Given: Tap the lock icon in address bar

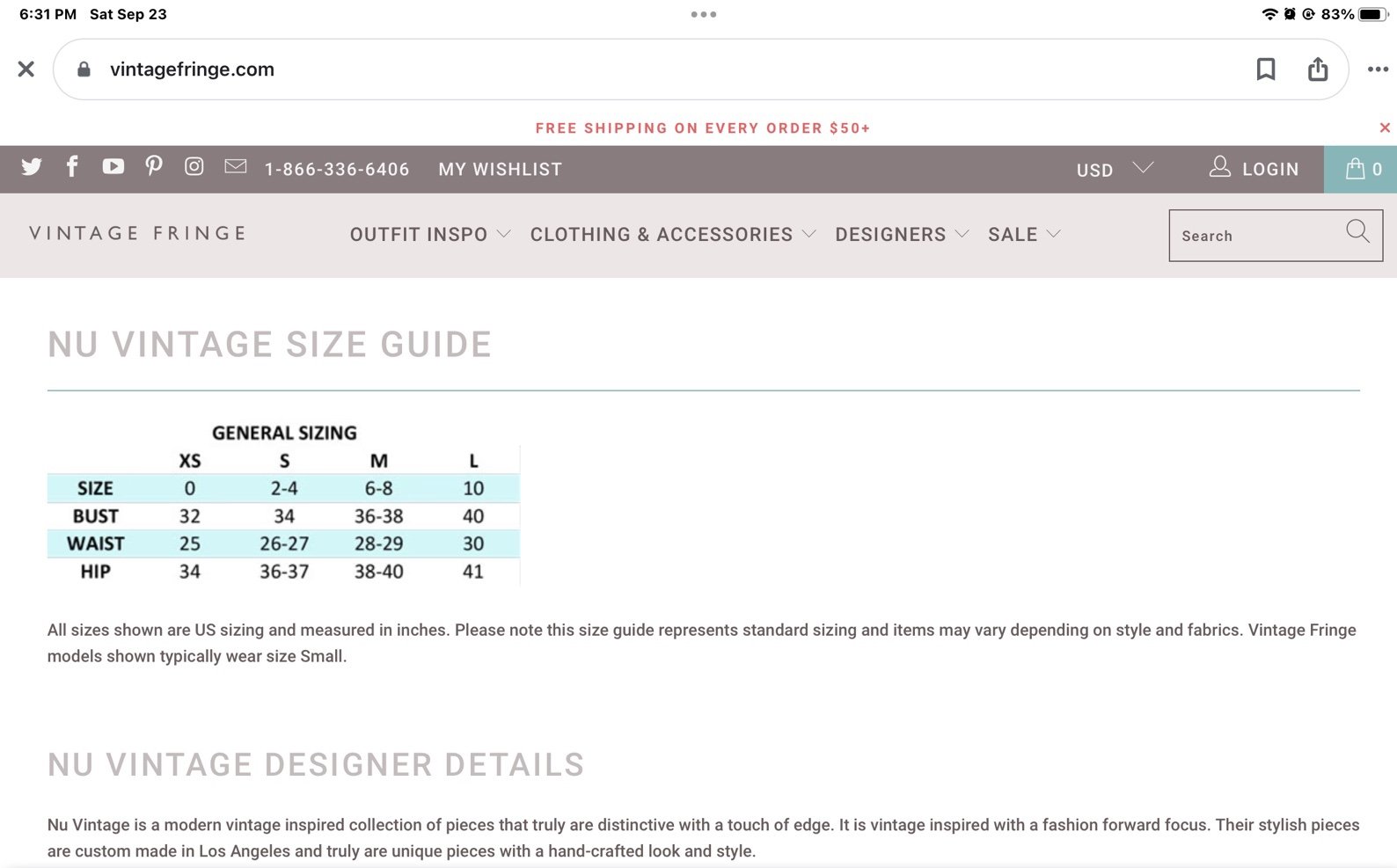Looking at the screenshot, I should point(84,69).
